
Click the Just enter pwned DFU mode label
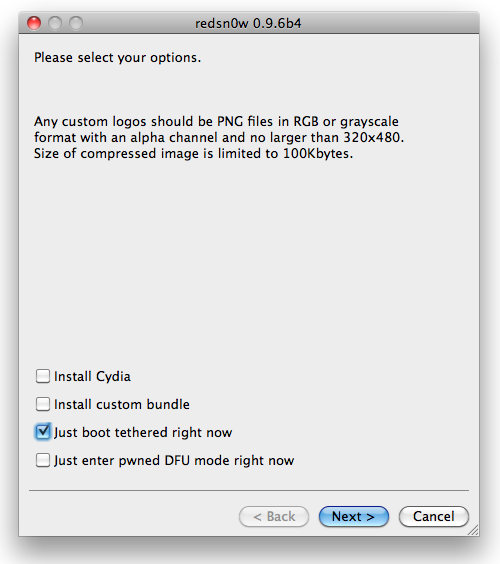coord(174,460)
